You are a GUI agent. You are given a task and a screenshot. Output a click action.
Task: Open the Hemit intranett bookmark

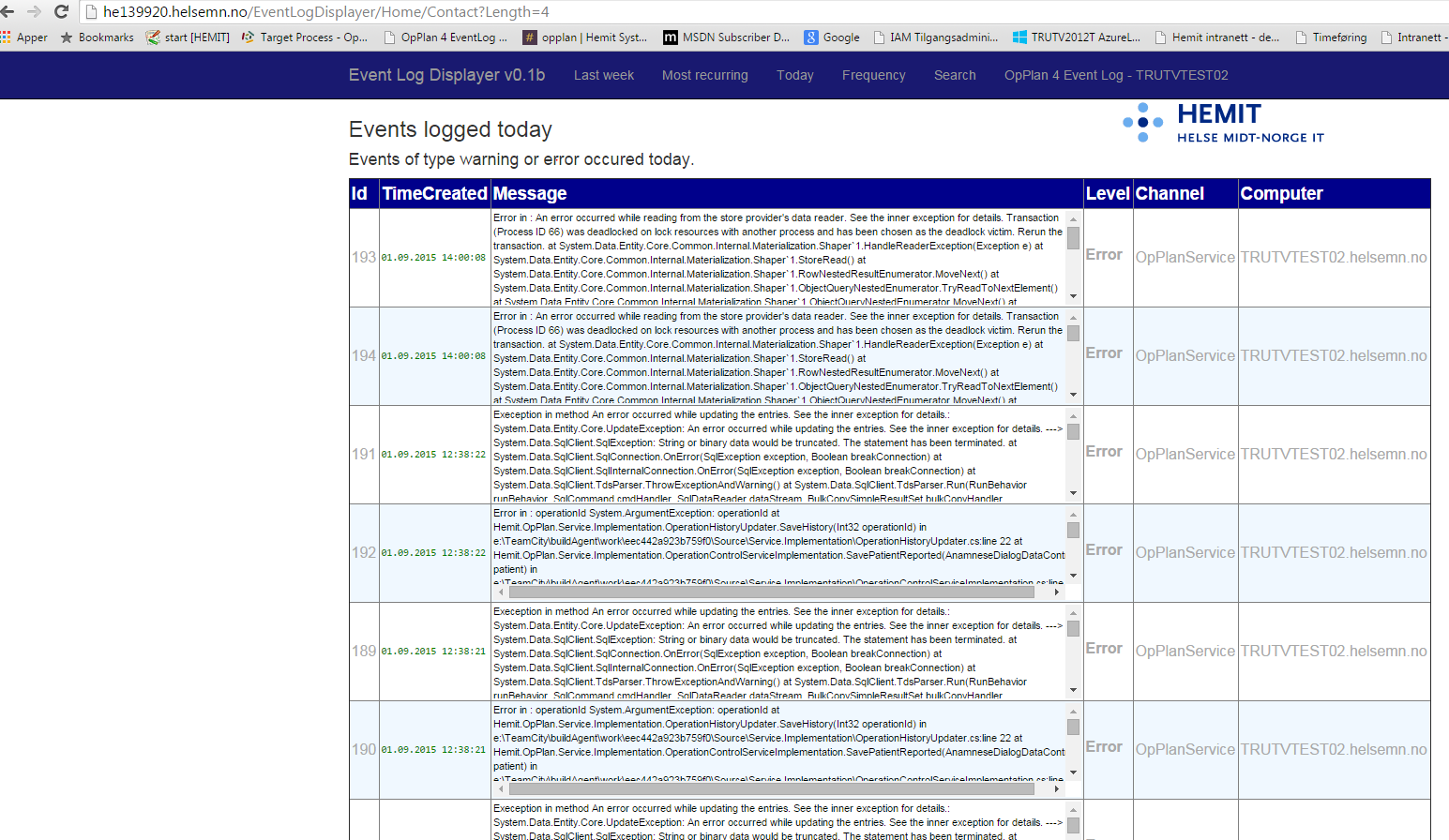tap(1217, 37)
